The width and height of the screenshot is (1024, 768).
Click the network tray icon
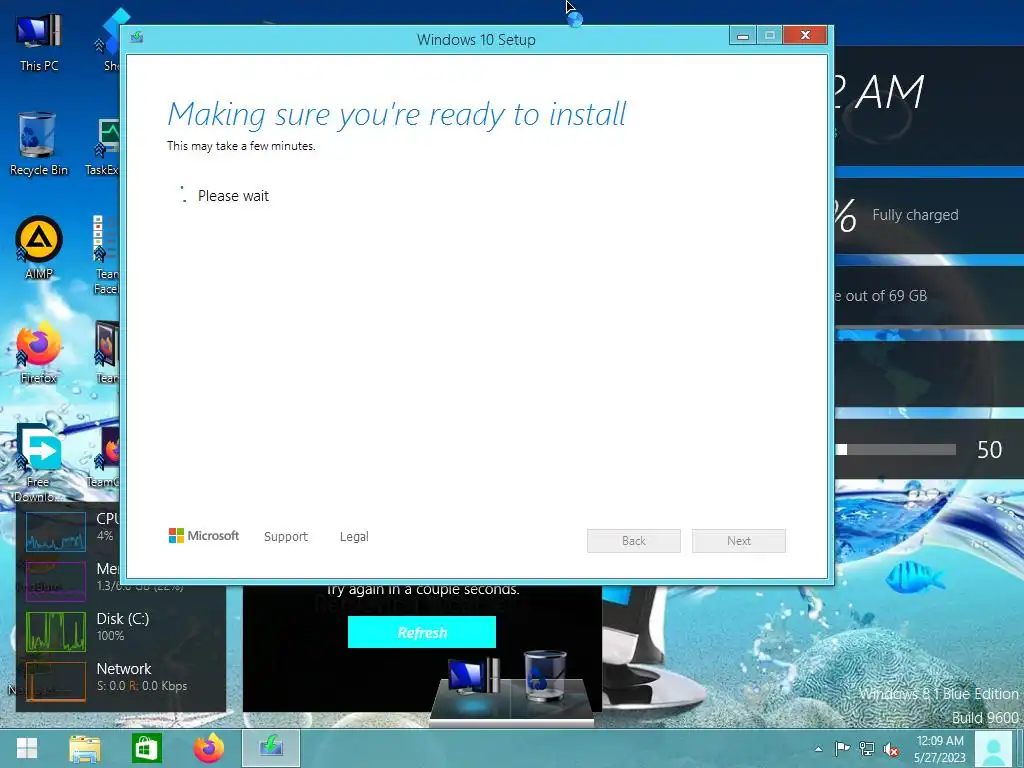867,749
